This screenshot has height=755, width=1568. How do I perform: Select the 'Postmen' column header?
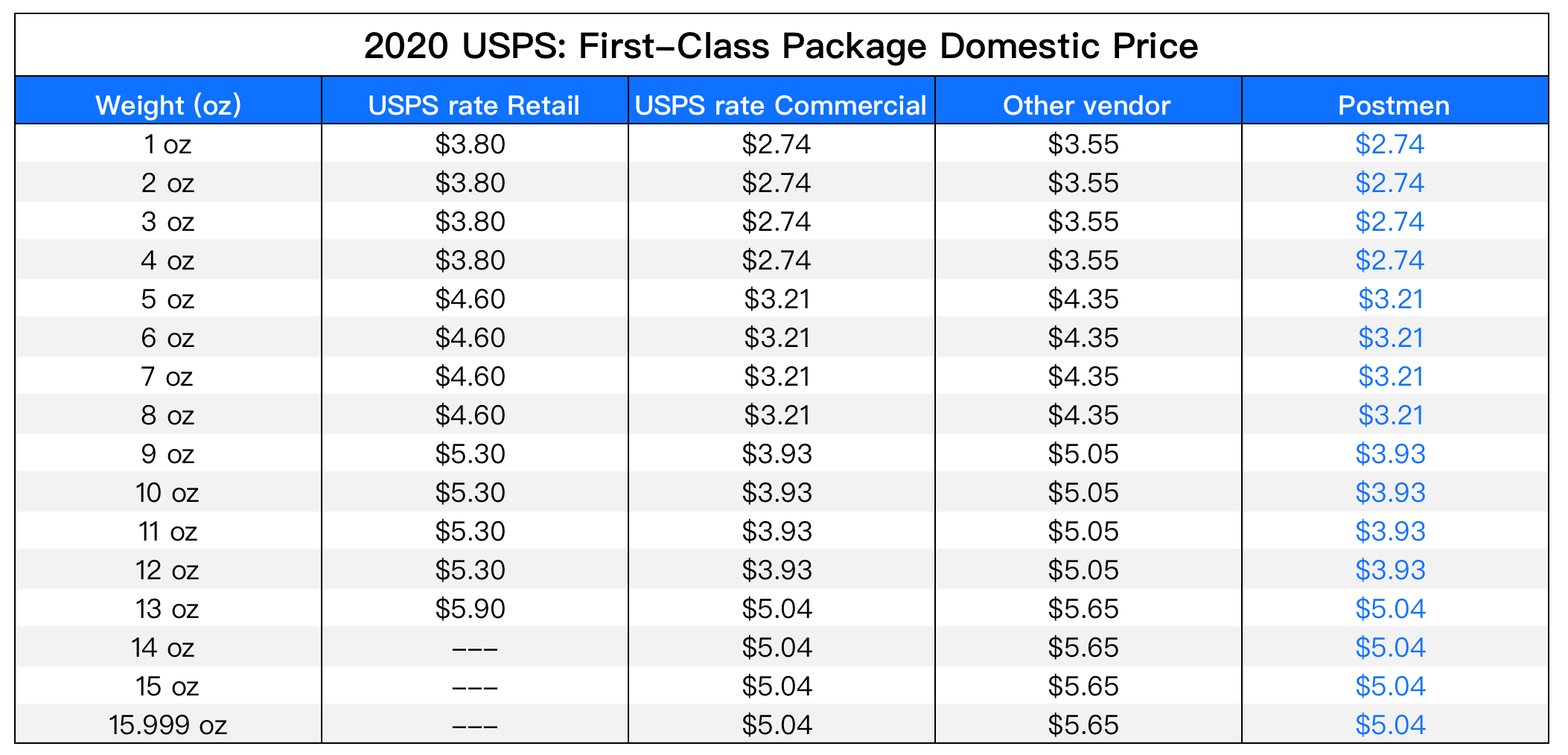pyautogui.click(x=1393, y=105)
